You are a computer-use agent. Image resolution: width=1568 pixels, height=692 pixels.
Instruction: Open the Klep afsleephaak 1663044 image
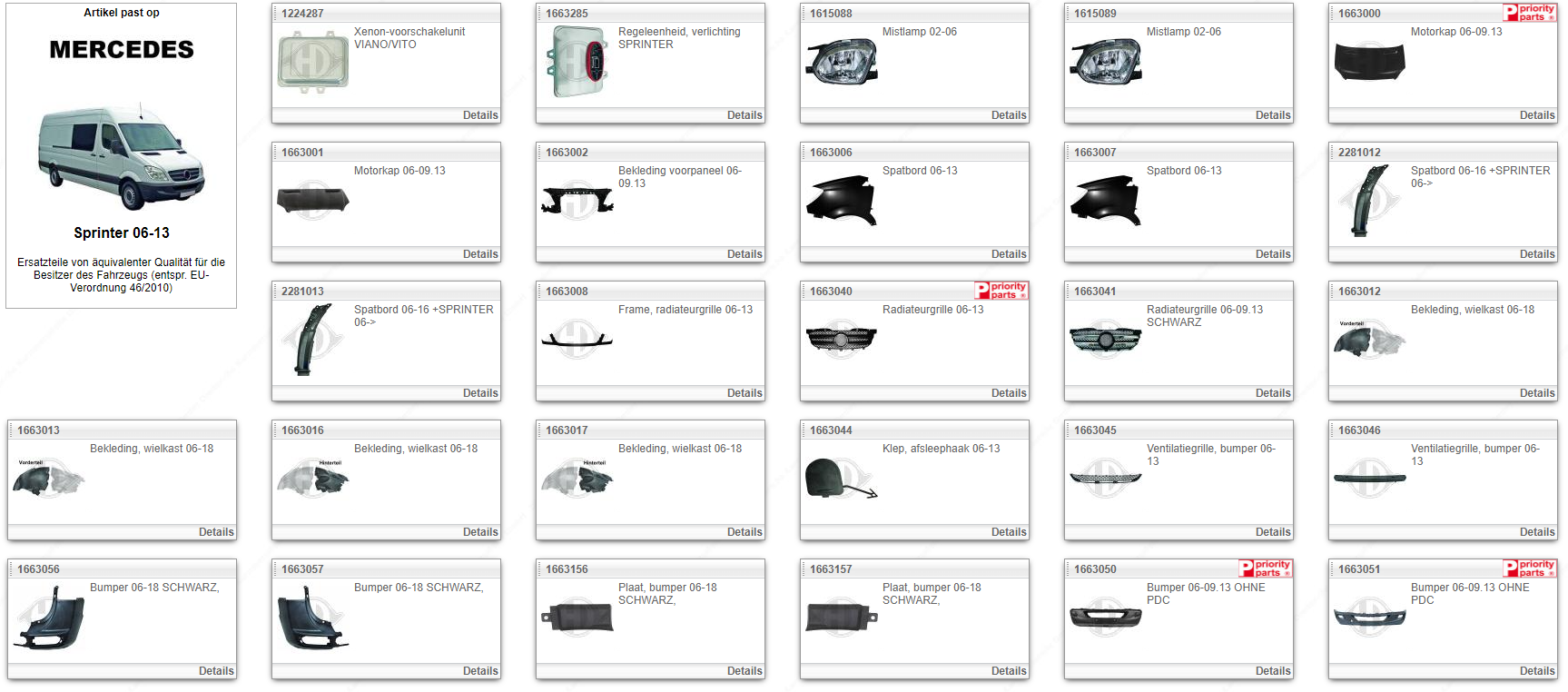click(842, 479)
